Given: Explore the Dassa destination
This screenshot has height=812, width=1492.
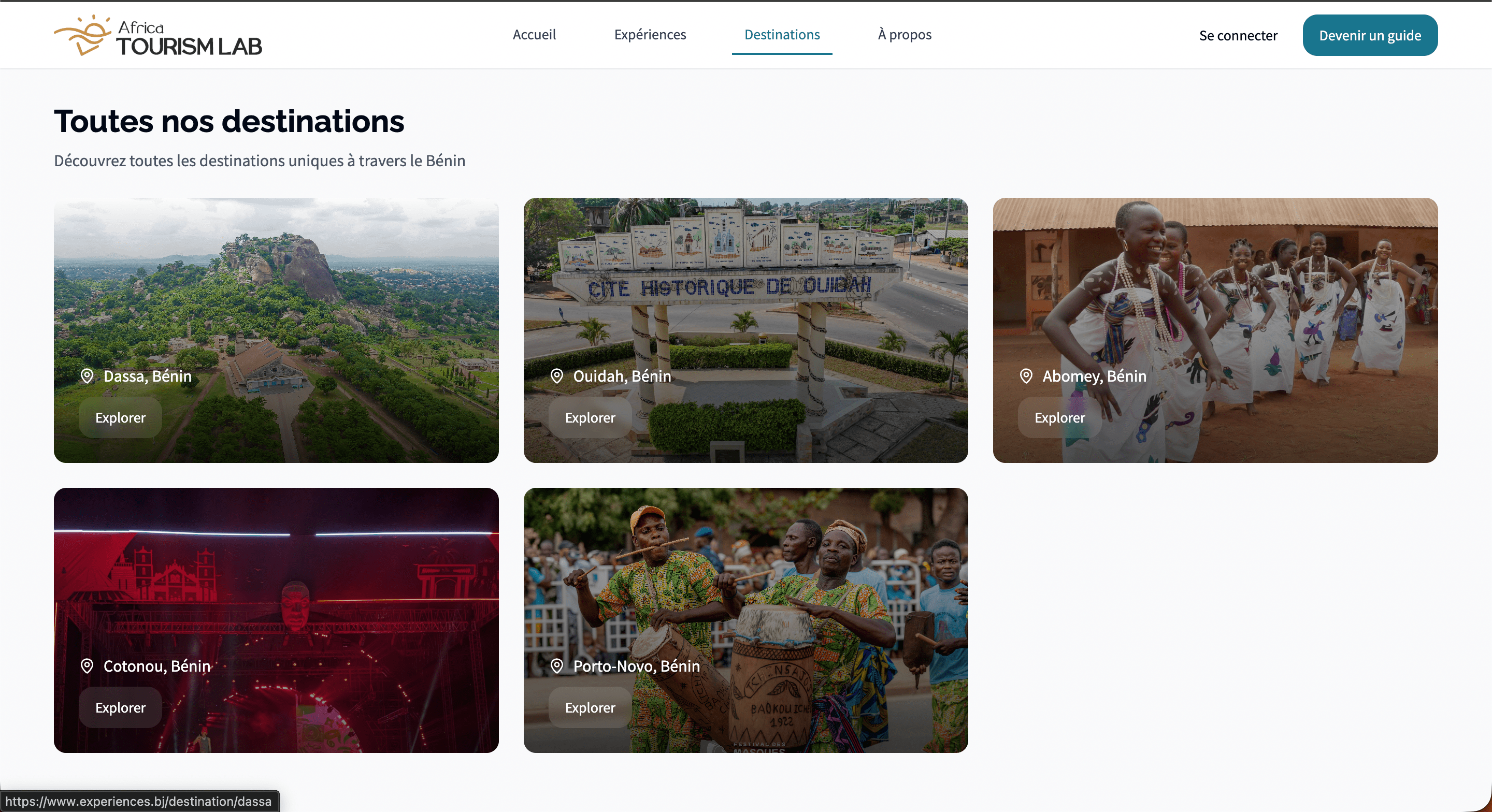Looking at the screenshot, I should pos(121,417).
